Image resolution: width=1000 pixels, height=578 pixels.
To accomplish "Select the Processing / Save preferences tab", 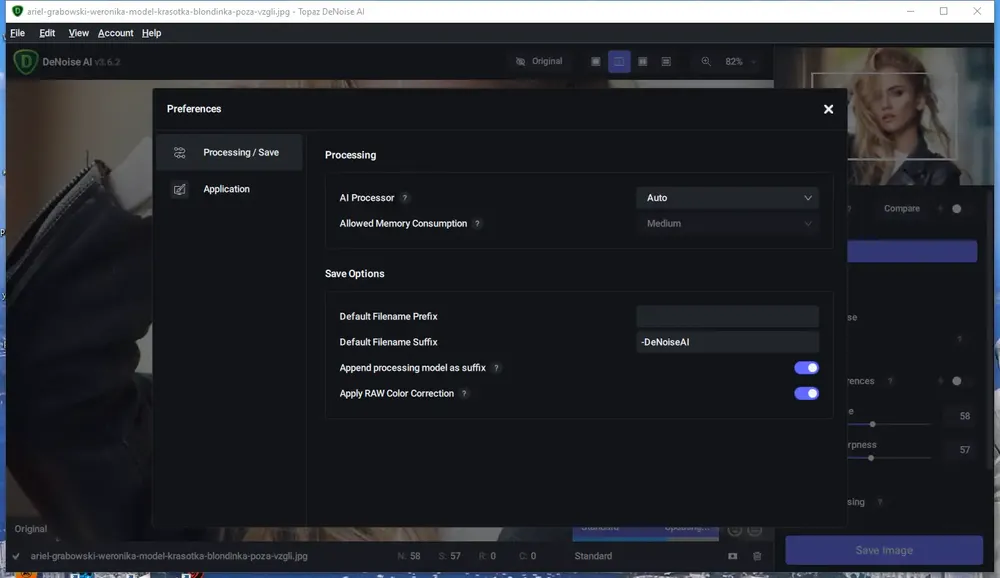I will (x=229, y=152).
